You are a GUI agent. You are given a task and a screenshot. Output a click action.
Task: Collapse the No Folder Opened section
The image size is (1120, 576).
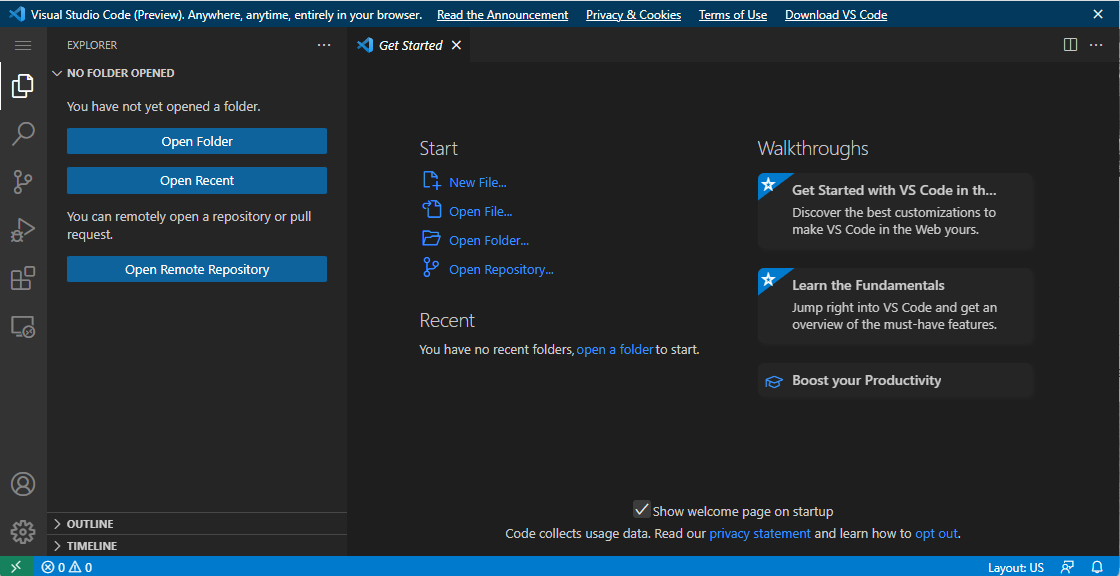196,73
